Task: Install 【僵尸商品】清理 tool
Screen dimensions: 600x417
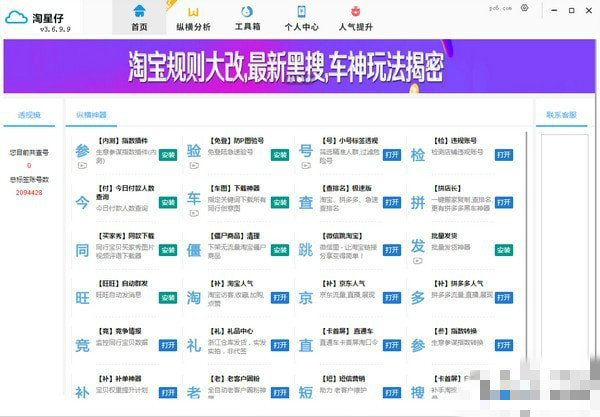Action: [x=280, y=250]
